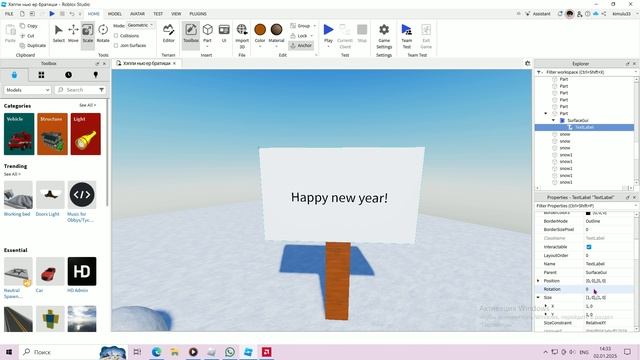The height and width of the screenshot is (360, 640).
Task: Open Toolbox Creations tab icon
Action: tap(96, 75)
